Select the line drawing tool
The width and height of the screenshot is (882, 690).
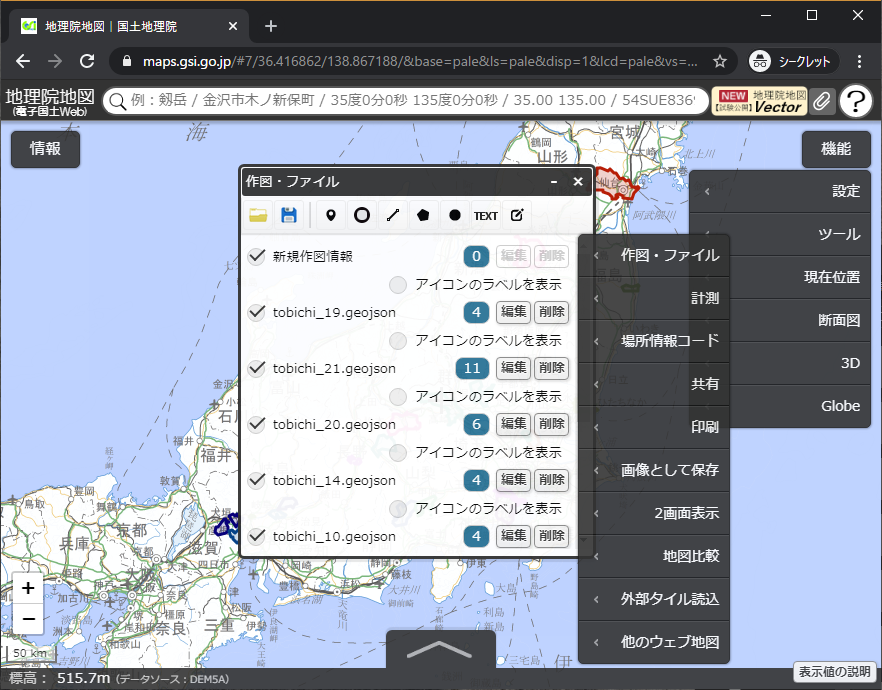[393, 215]
